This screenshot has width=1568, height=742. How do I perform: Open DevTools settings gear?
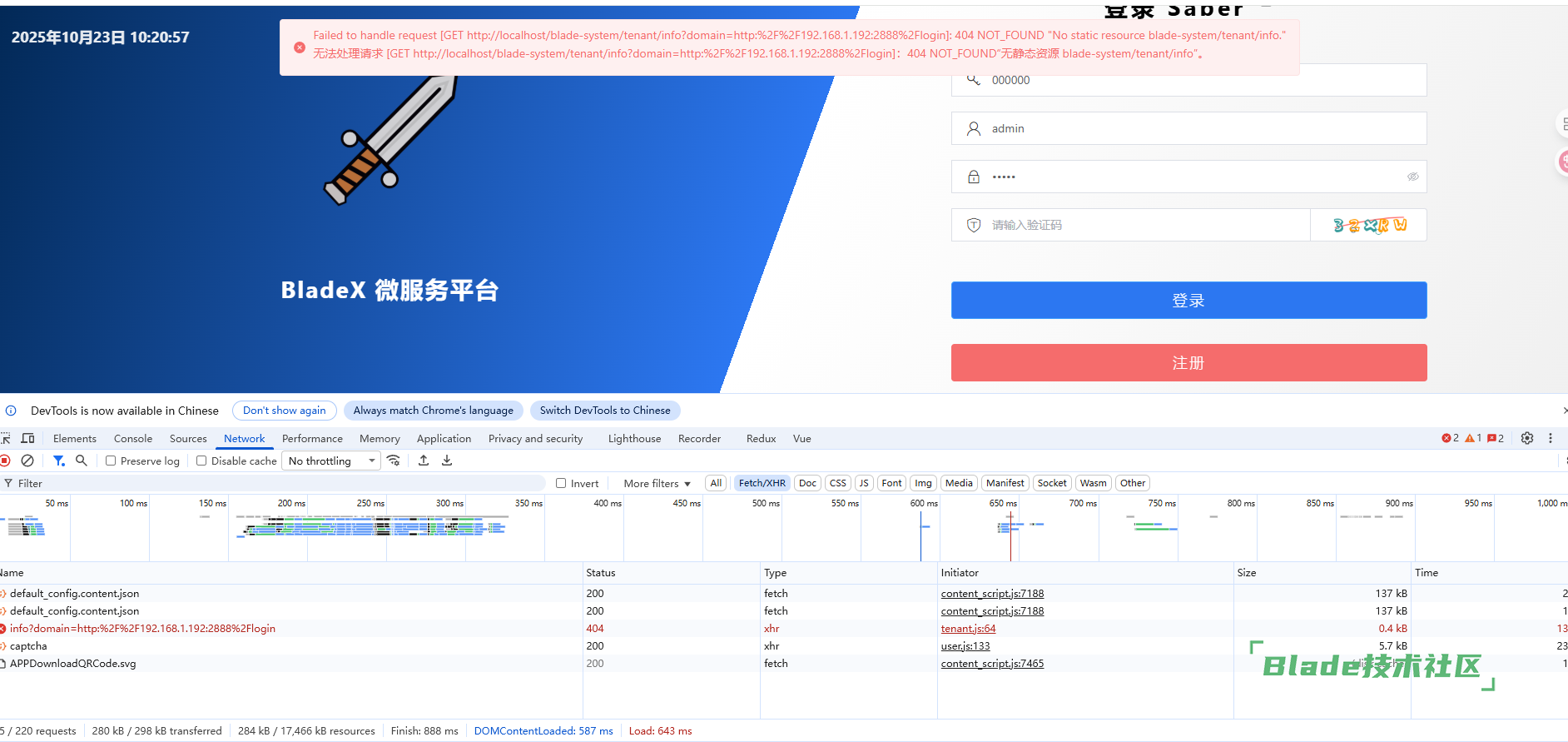click(x=1527, y=438)
